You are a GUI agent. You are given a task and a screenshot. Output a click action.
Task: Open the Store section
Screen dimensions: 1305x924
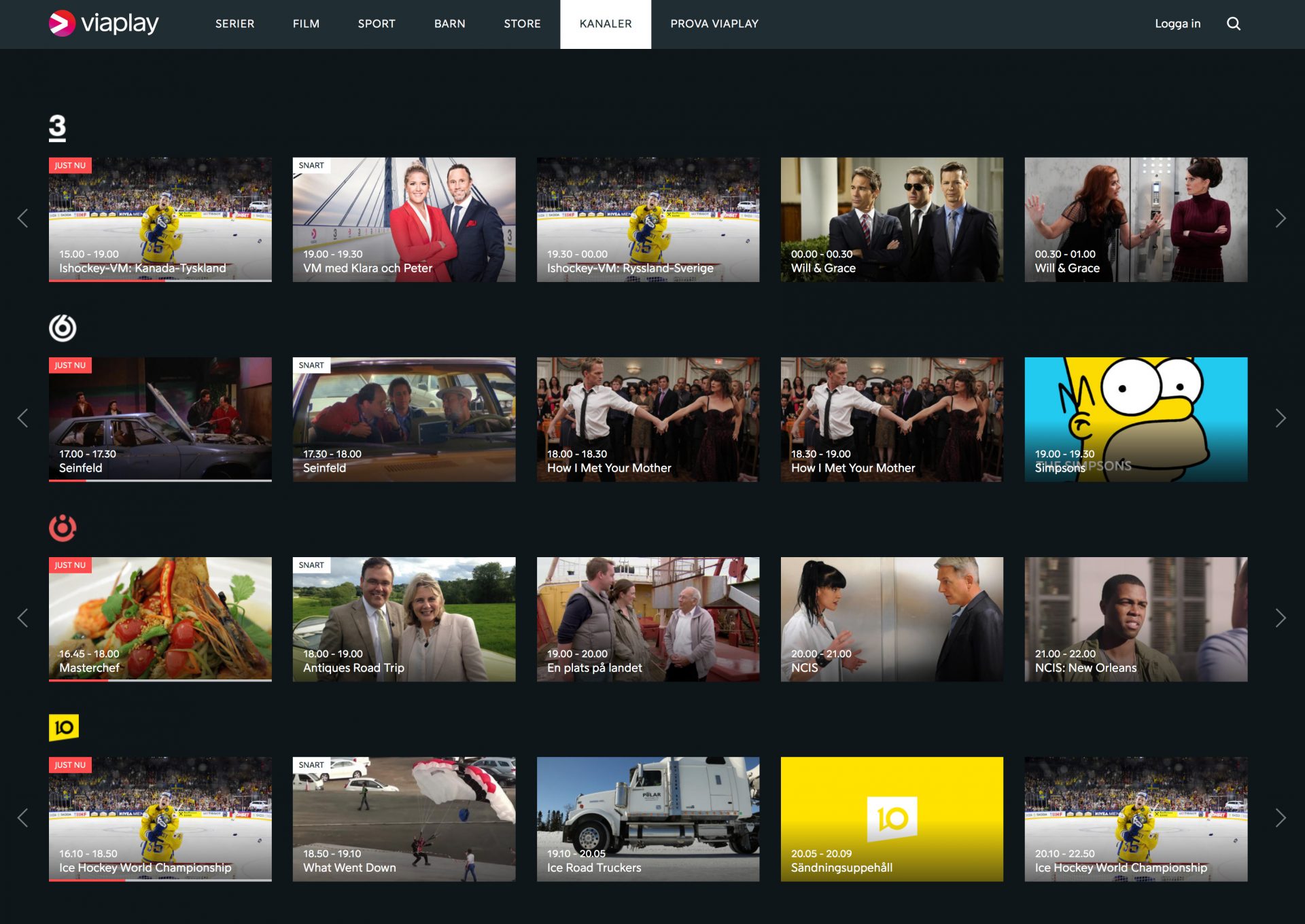[523, 24]
